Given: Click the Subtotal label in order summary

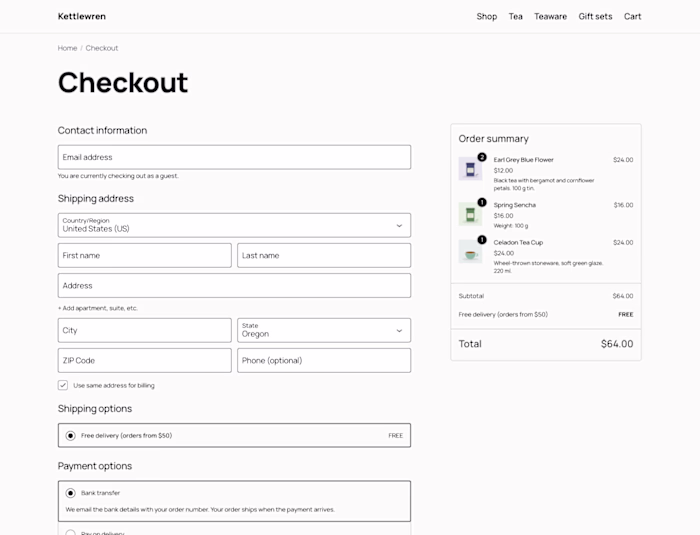Looking at the screenshot, I should (x=471, y=296).
